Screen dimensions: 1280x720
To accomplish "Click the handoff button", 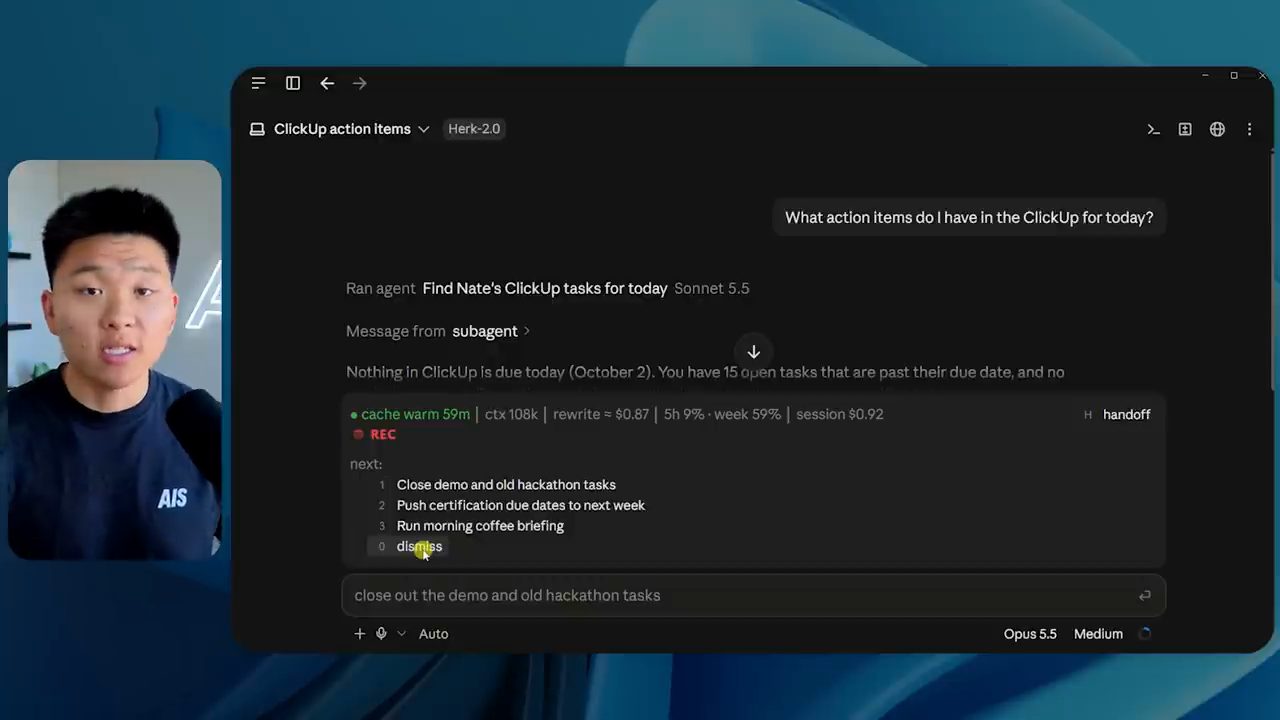I will point(1126,415).
